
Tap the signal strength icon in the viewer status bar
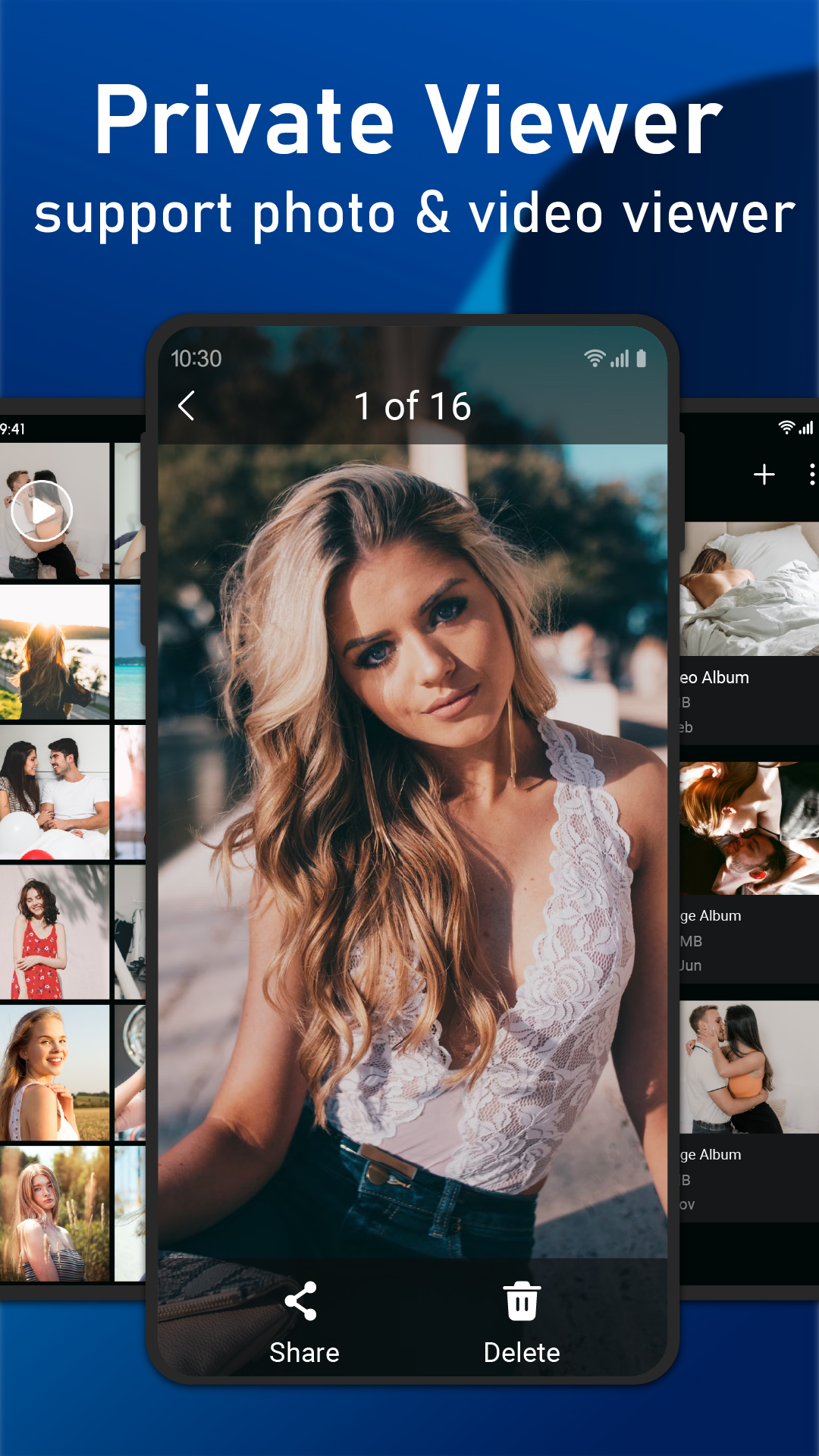[x=620, y=359]
